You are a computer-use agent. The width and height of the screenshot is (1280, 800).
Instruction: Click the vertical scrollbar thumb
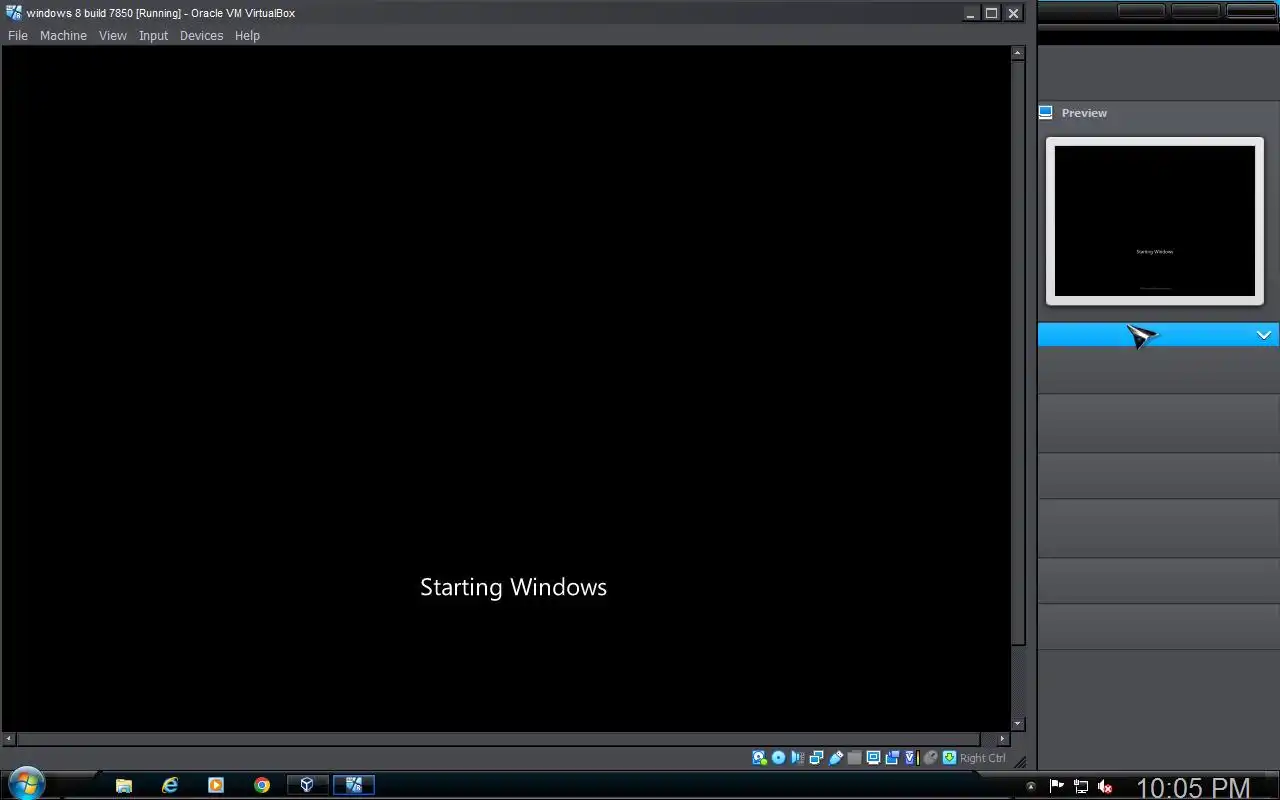(1018, 353)
